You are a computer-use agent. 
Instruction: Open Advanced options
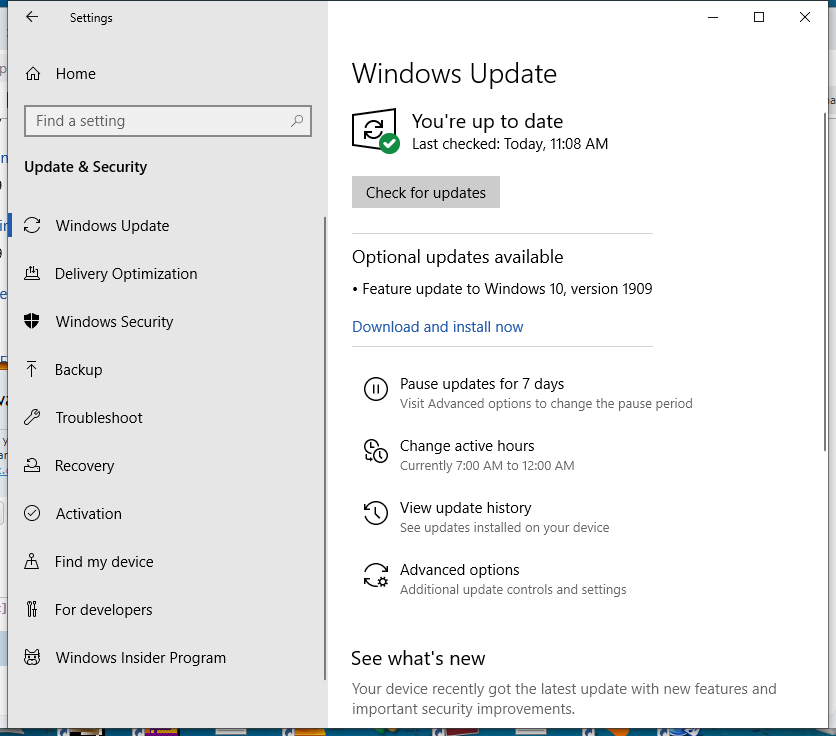coord(460,570)
